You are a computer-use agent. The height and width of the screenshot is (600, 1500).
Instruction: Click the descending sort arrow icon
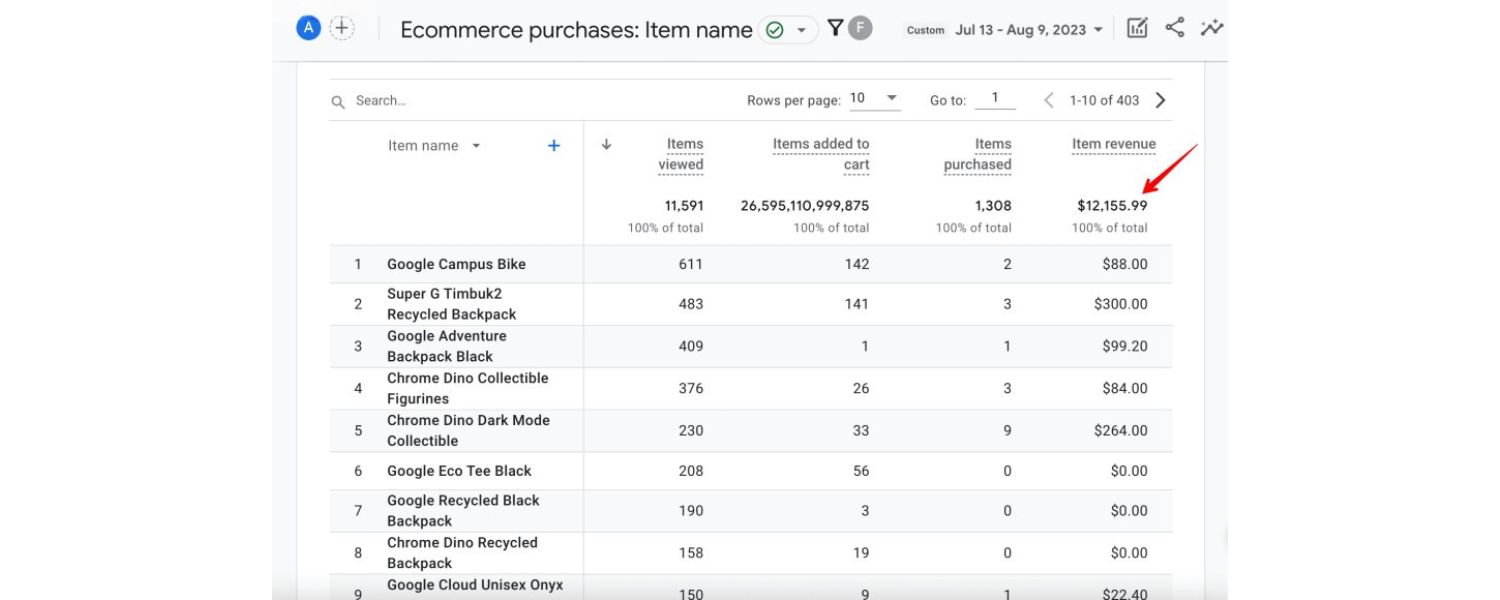(x=606, y=144)
